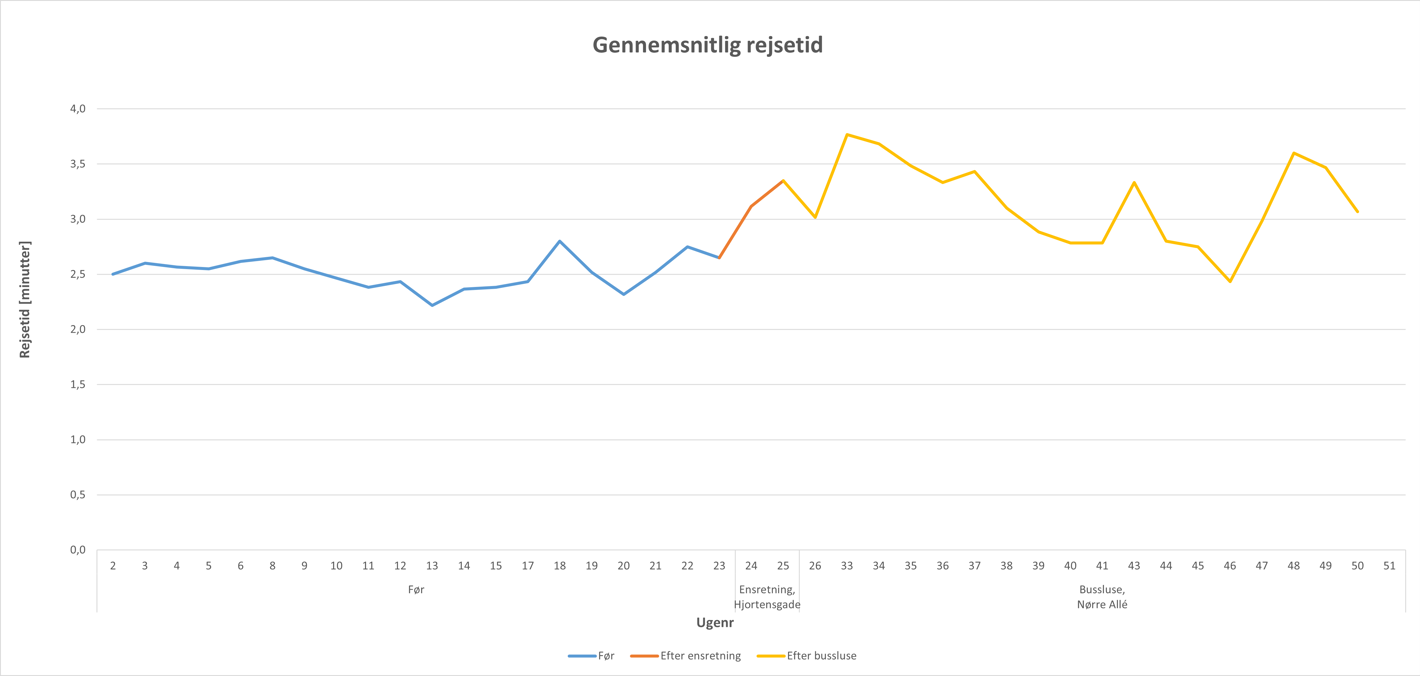Click the orange Efter ensretning legend swatch
This screenshot has width=1420, height=676.
(x=644, y=656)
